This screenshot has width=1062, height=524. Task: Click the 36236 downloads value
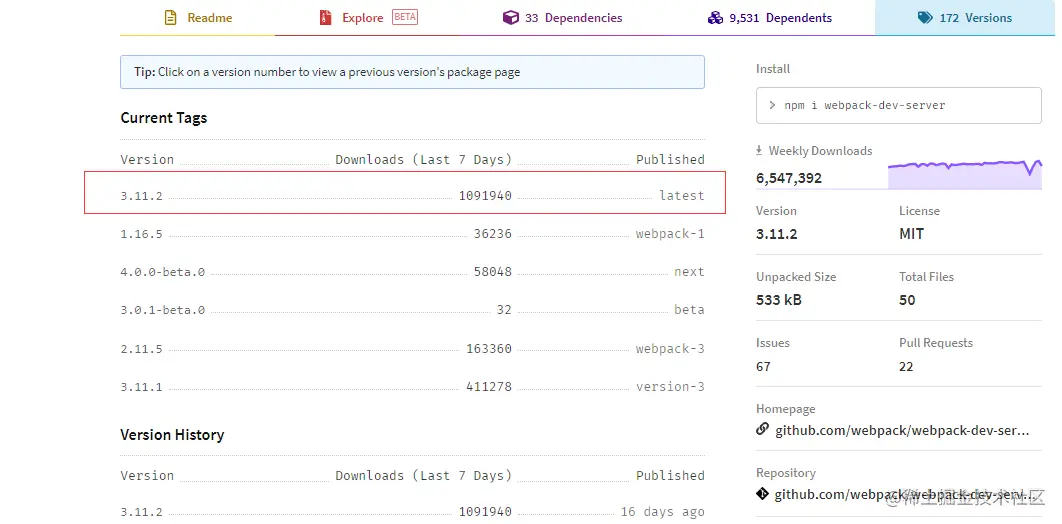(492, 234)
